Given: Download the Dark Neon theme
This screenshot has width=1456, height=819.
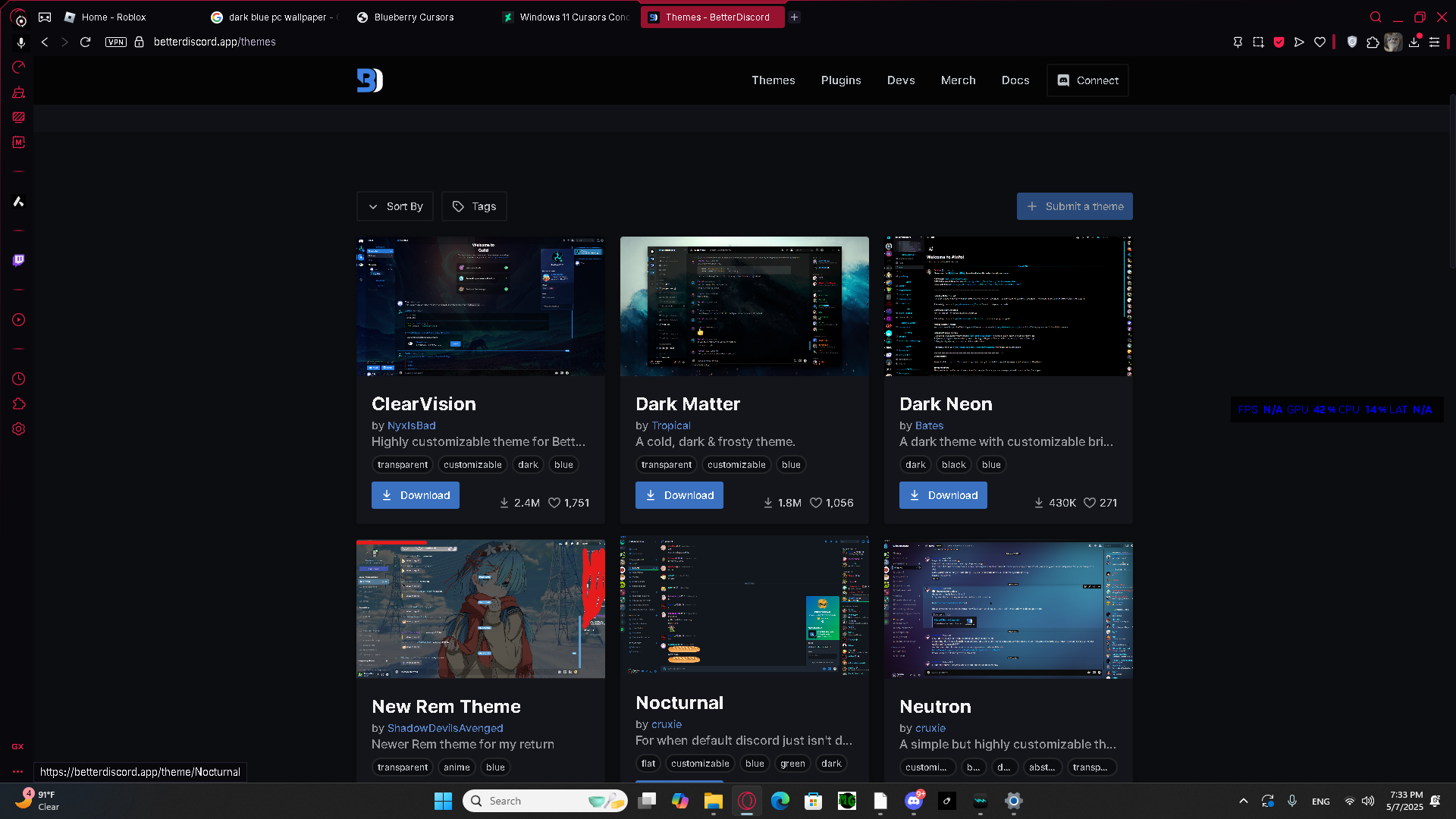Looking at the screenshot, I should (943, 495).
